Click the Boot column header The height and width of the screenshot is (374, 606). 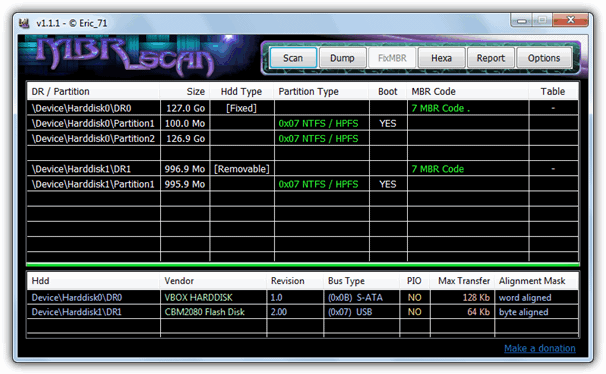point(388,92)
